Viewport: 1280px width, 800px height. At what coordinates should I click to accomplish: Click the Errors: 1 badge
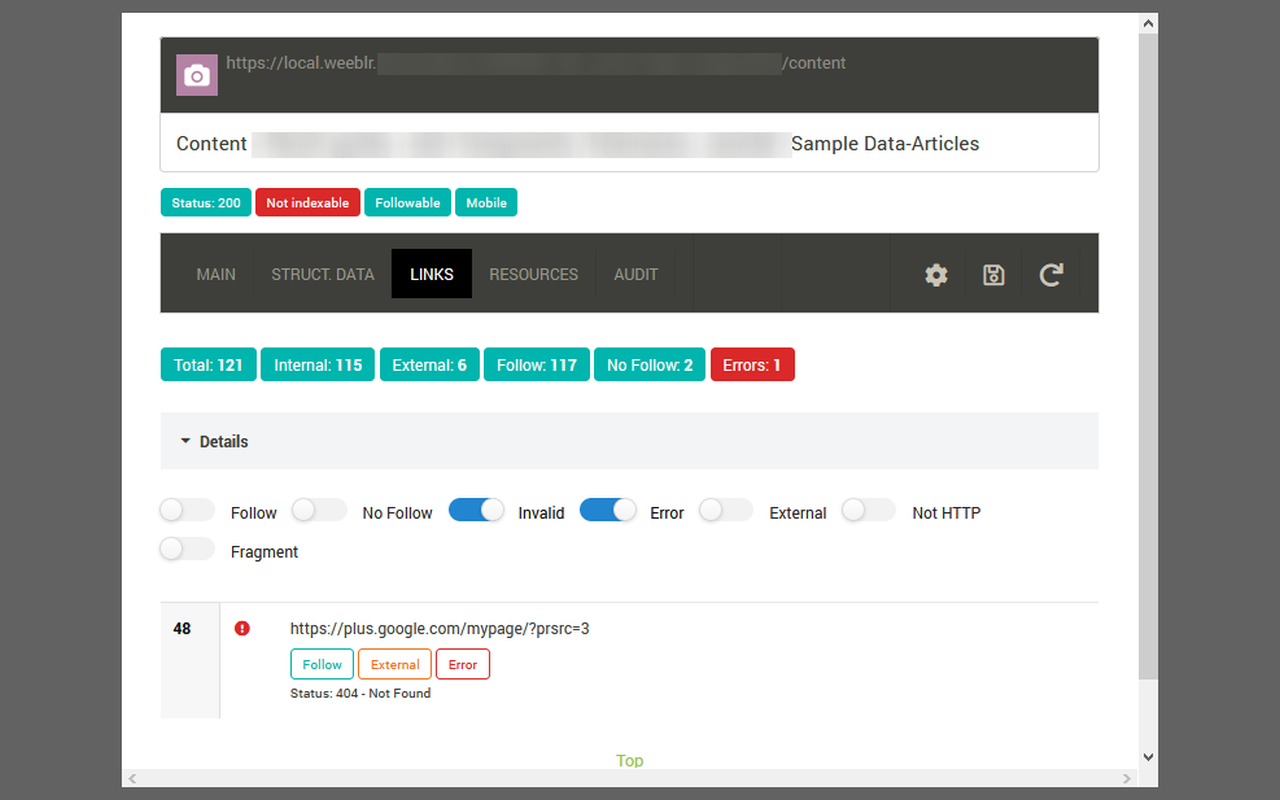753,365
